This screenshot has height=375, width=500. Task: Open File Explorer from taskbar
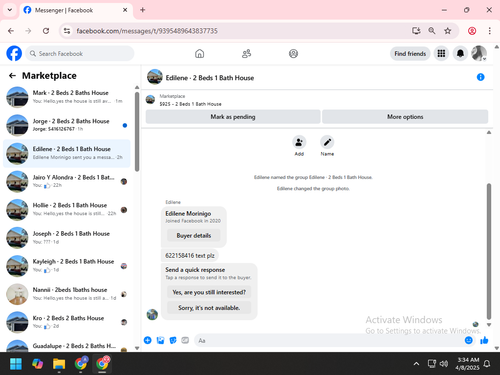(x=59, y=364)
